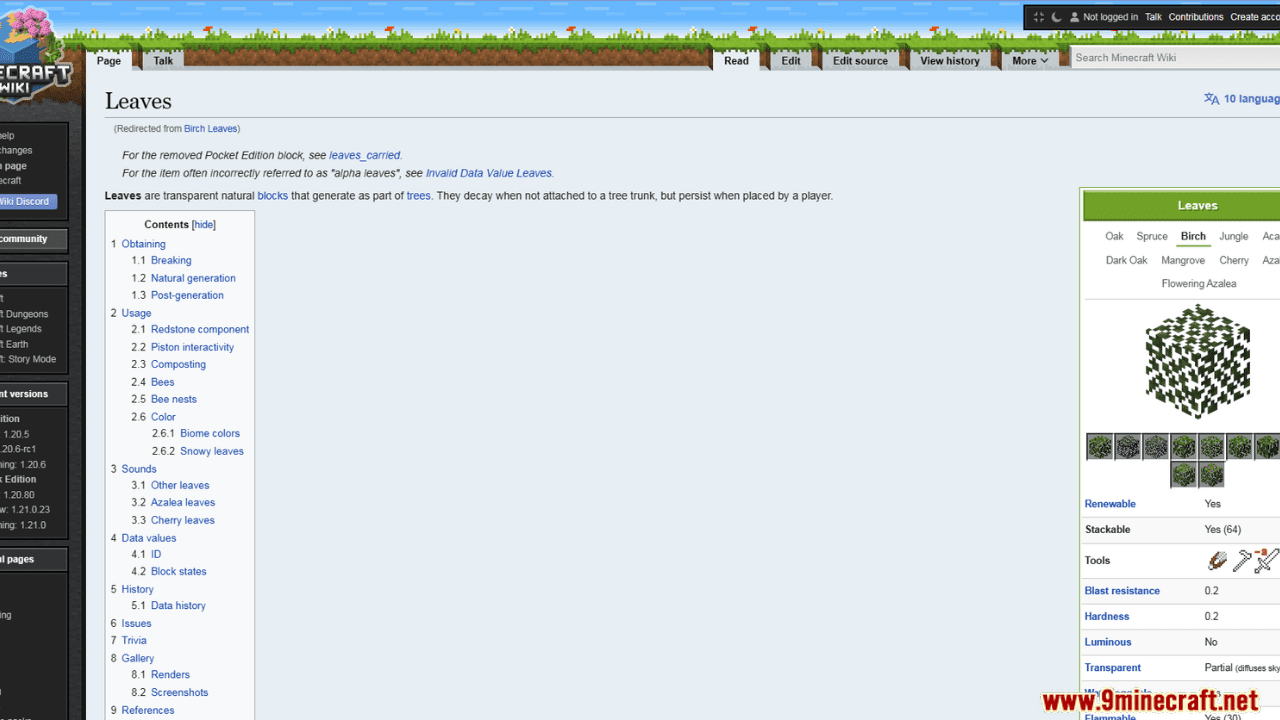Open the large birch leaves block render

click(x=1197, y=362)
